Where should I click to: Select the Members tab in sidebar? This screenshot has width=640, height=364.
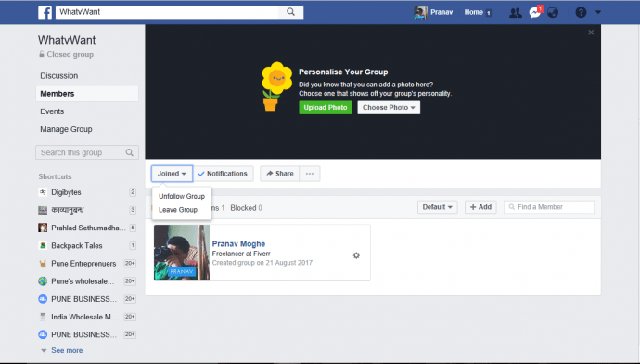point(87,93)
